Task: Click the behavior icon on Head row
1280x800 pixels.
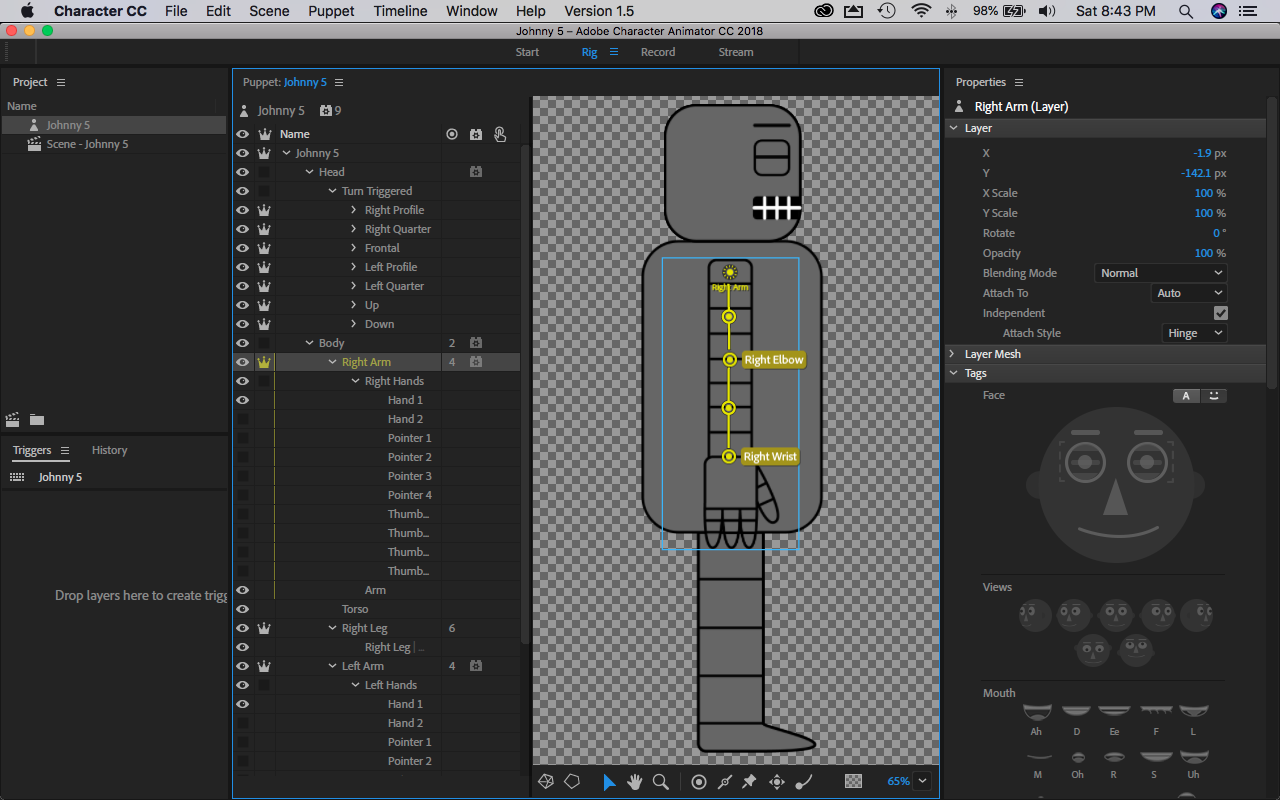Action: (476, 172)
